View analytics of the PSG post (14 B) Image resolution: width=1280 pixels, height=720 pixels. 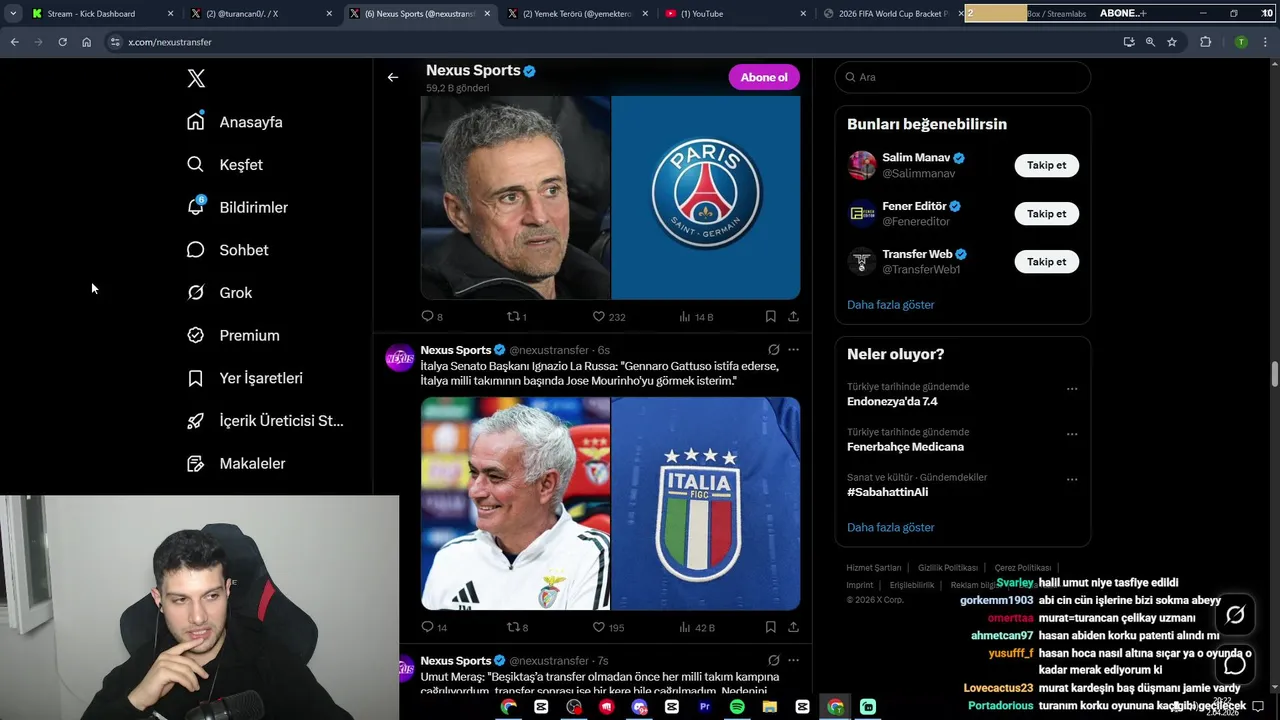pyautogui.click(x=696, y=316)
